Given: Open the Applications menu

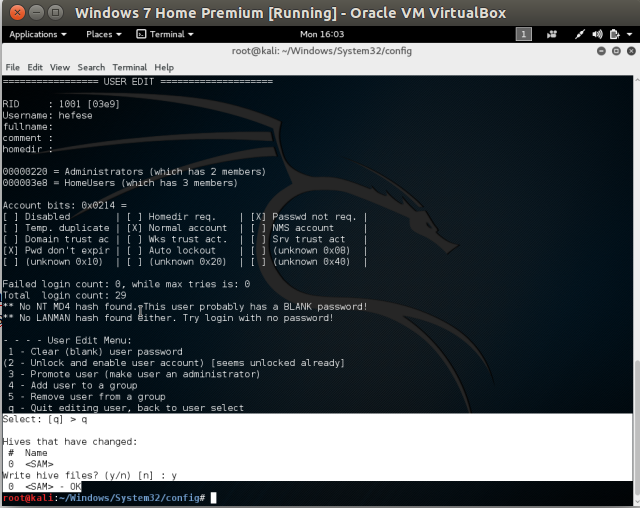Looking at the screenshot, I should (x=38, y=34).
